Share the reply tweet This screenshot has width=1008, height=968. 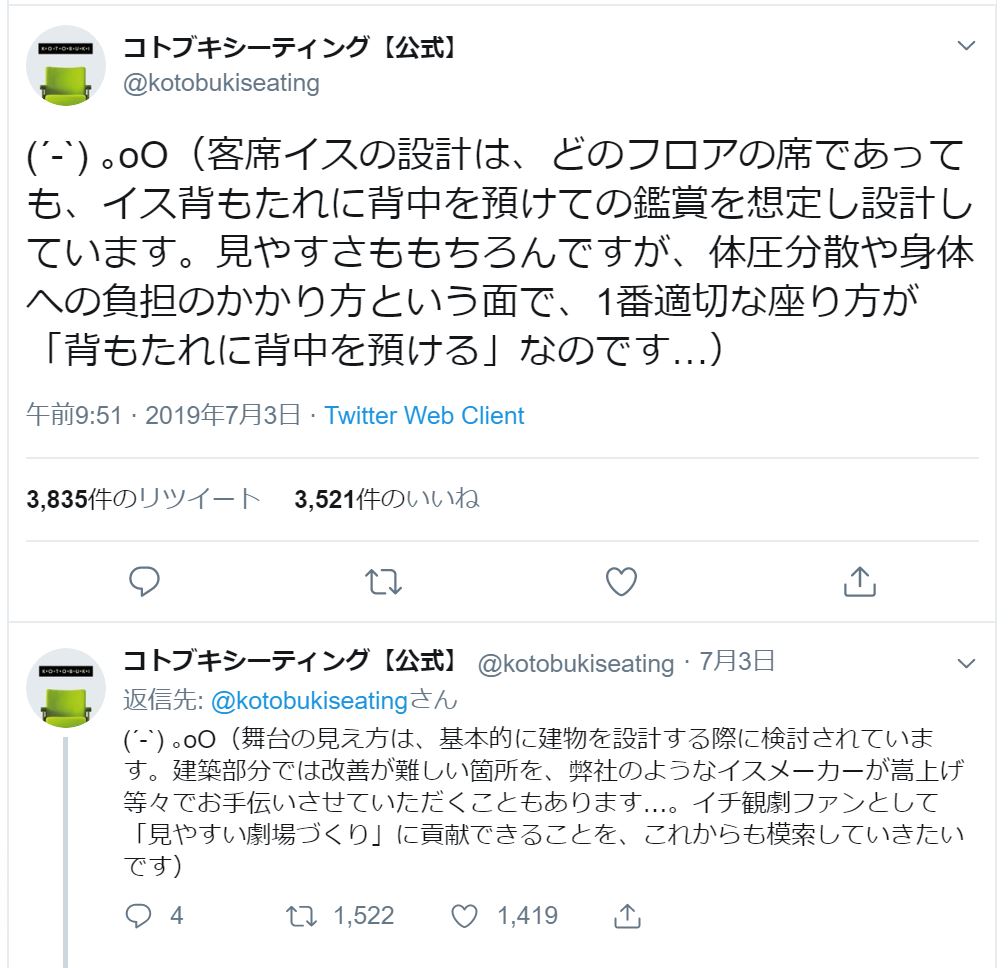(626, 915)
